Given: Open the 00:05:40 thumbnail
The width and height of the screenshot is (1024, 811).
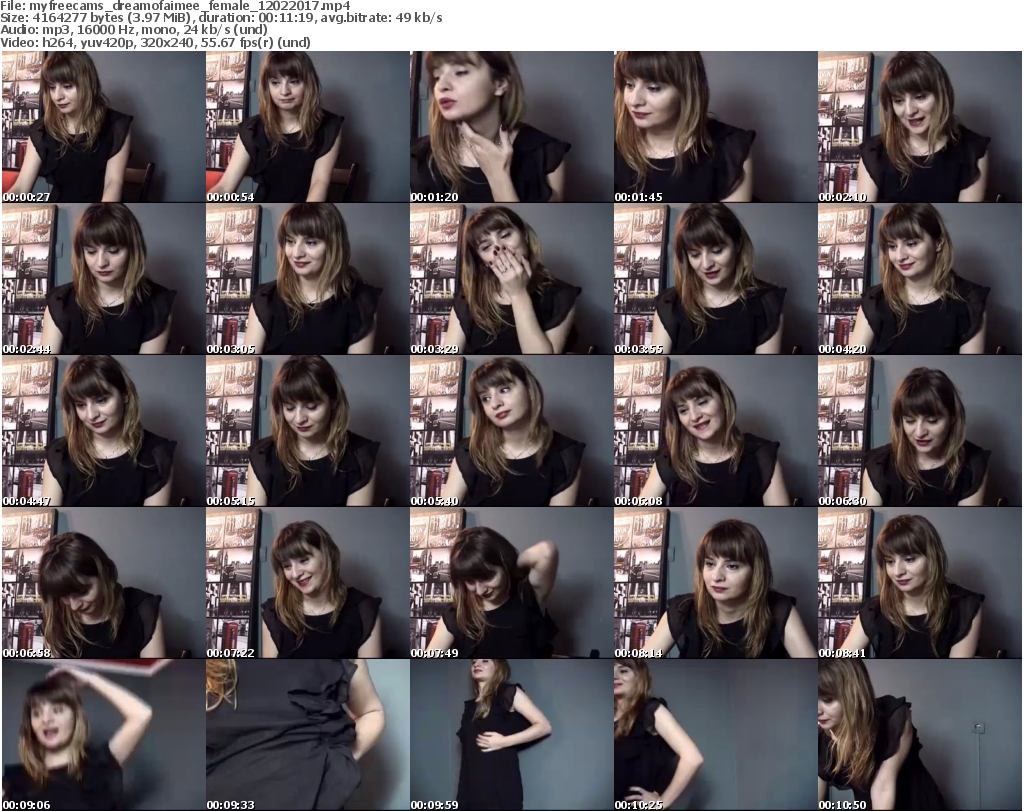Looking at the screenshot, I should coord(511,431).
